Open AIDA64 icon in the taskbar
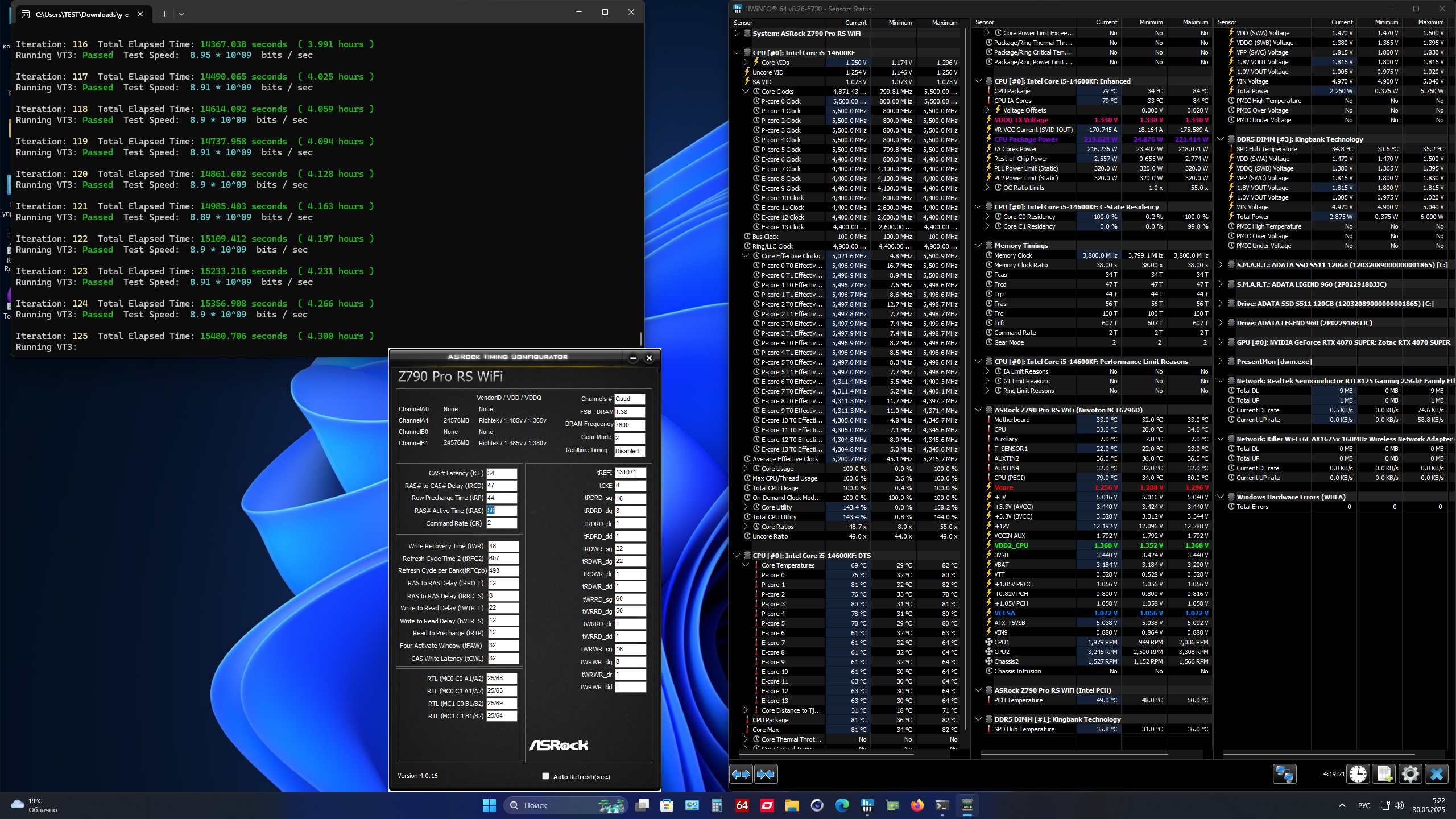 [742, 805]
